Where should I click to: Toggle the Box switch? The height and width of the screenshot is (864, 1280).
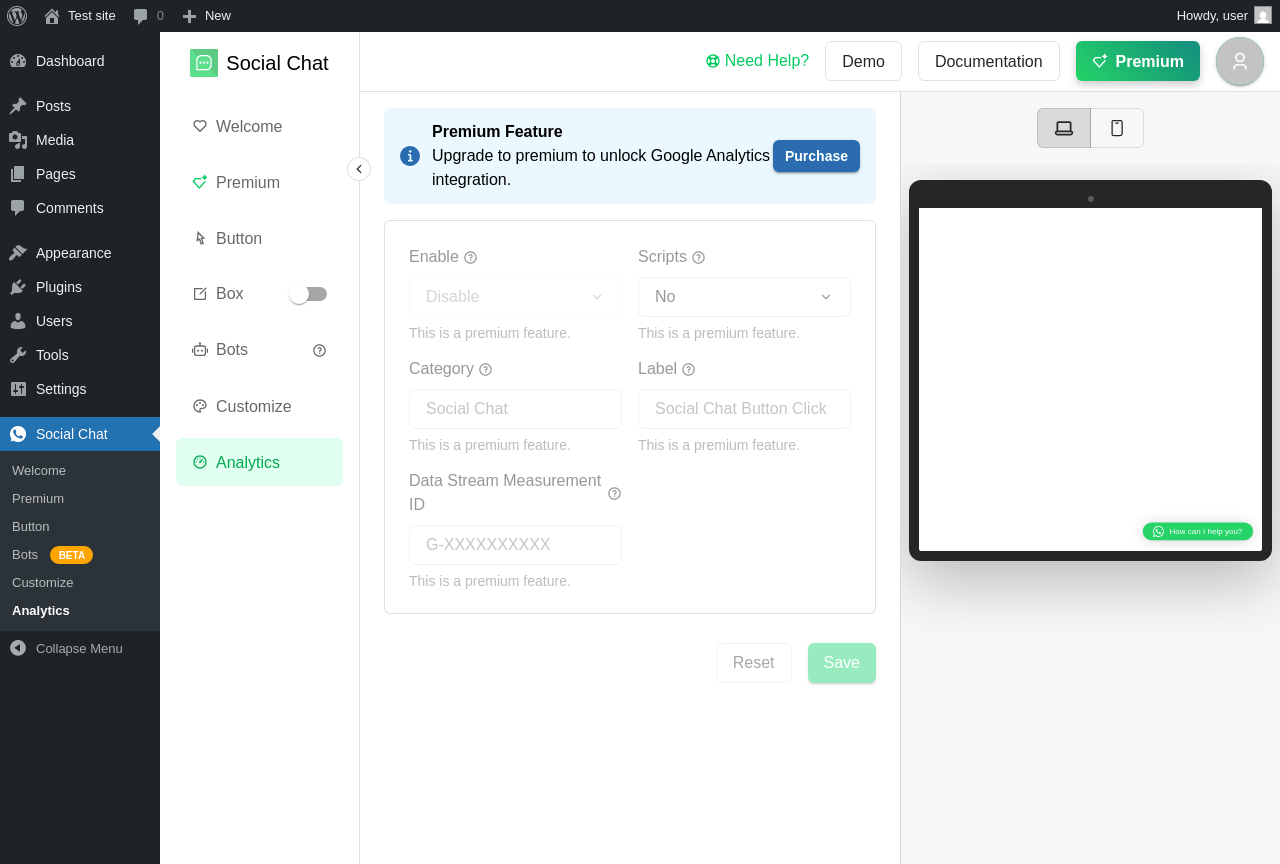[x=308, y=294]
